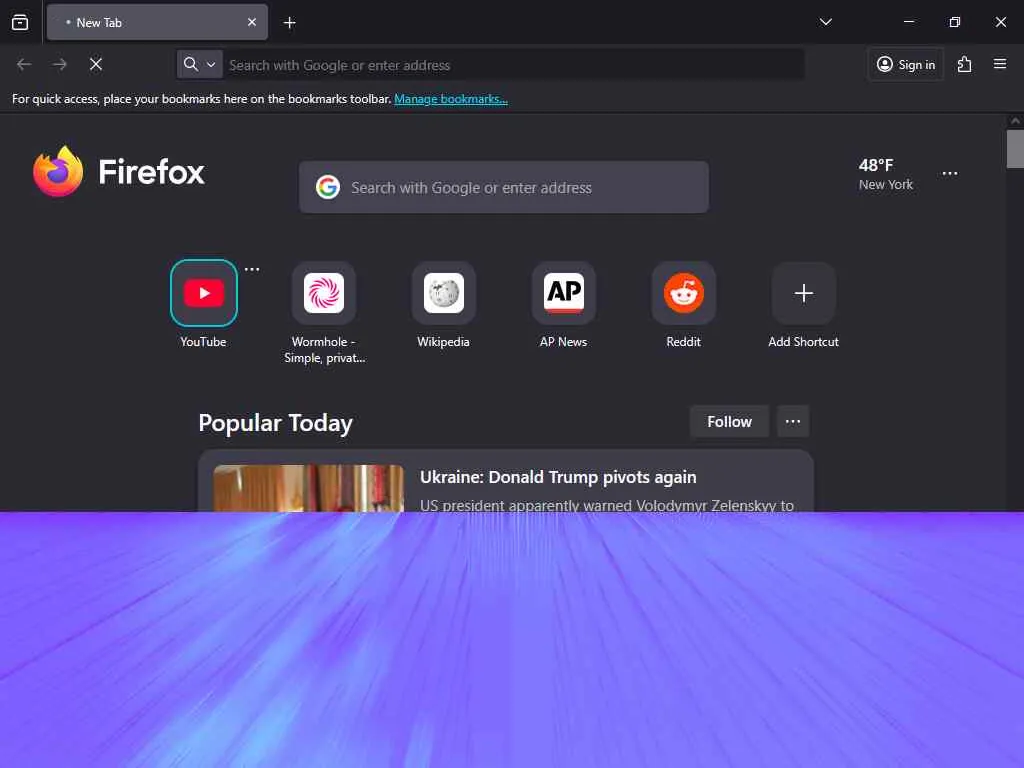Focus the Google search box on page
This screenshot has height=768, width=1024.
(504, 187)
